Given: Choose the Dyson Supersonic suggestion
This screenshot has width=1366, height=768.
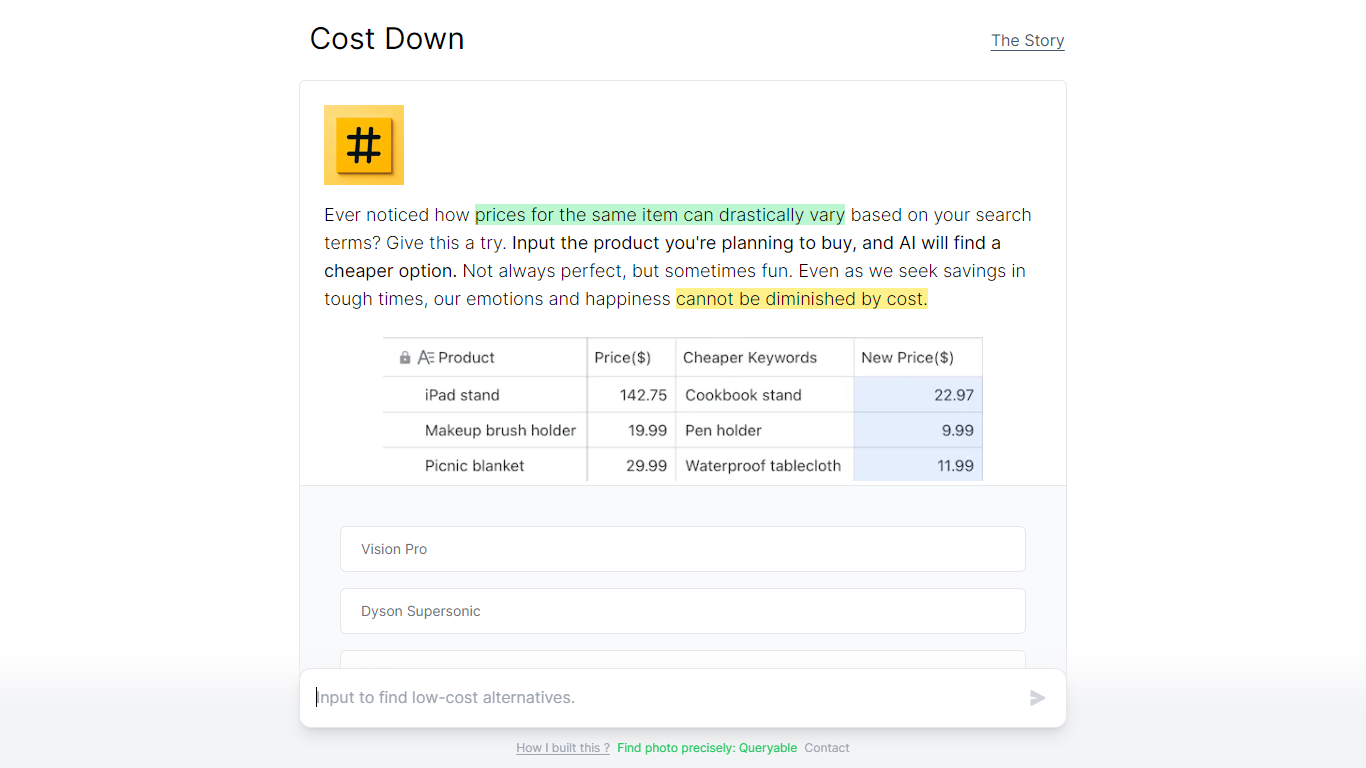Looking at the screenshot, I should tap(683, 611).
